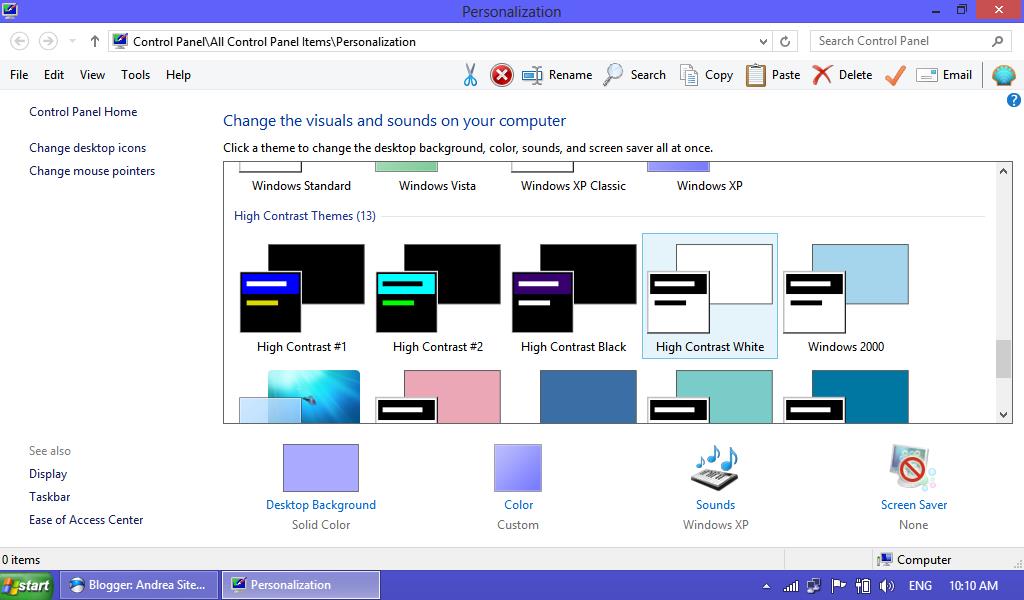Screen dimensions: 1024x600
Task: Select the Windows 2000 theme
Action: pyautogui.click(x=846, y=296)
